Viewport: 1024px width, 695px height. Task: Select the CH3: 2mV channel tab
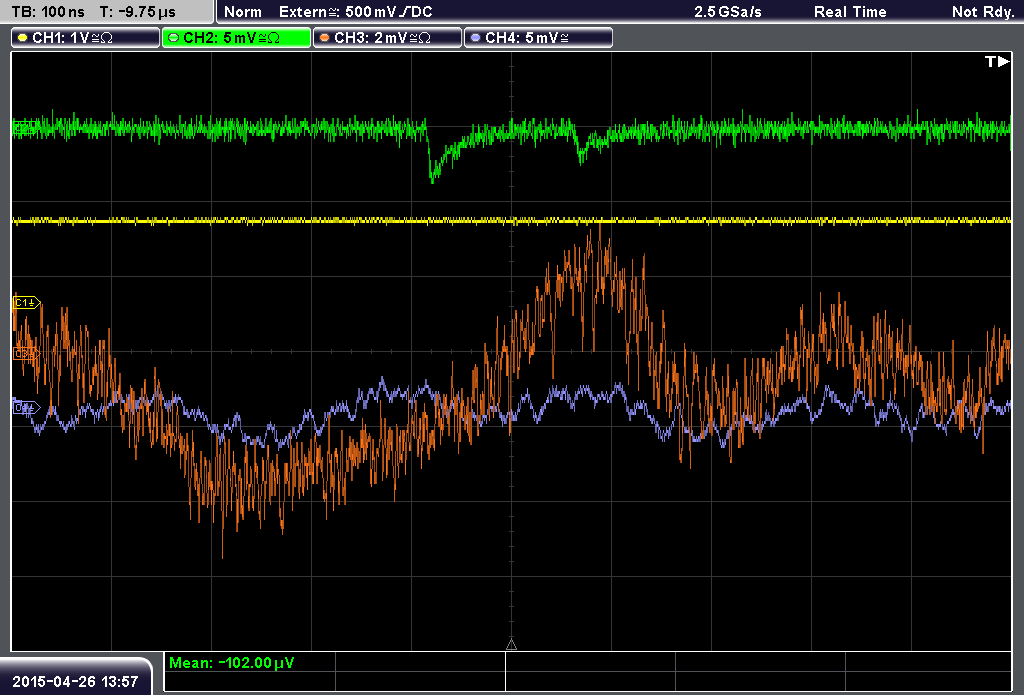click(x=387, y=38)
